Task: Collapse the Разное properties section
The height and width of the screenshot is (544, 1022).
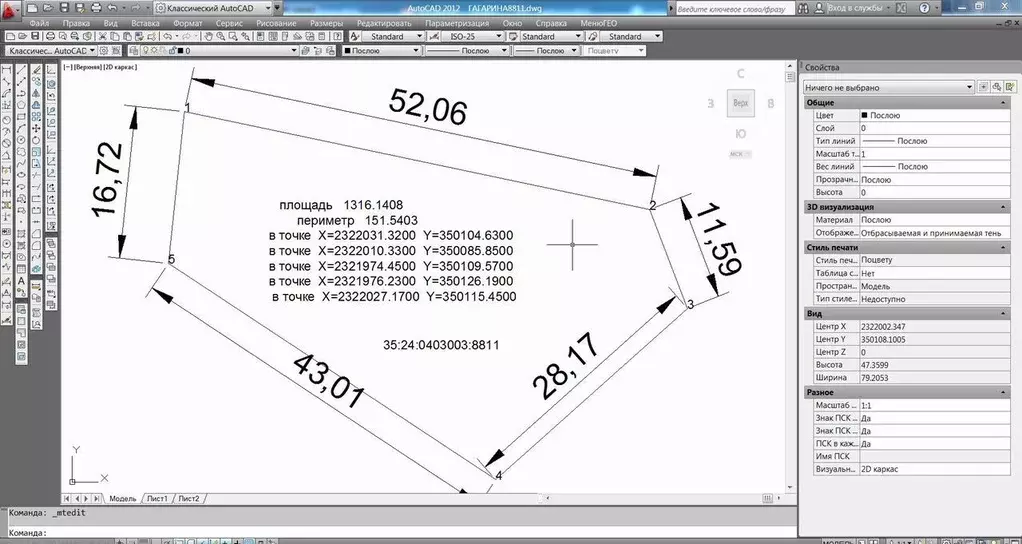Action: (1004, 393)
